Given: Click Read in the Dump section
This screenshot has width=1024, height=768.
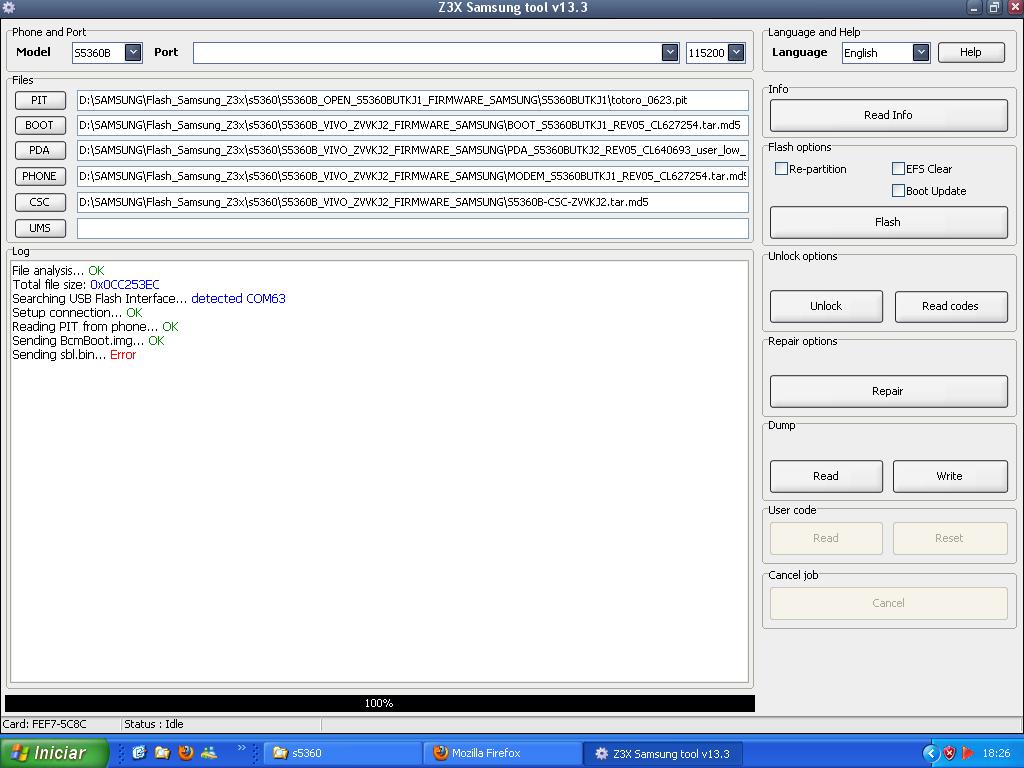Looking at the screenshot, I should [x=826, y=476].
